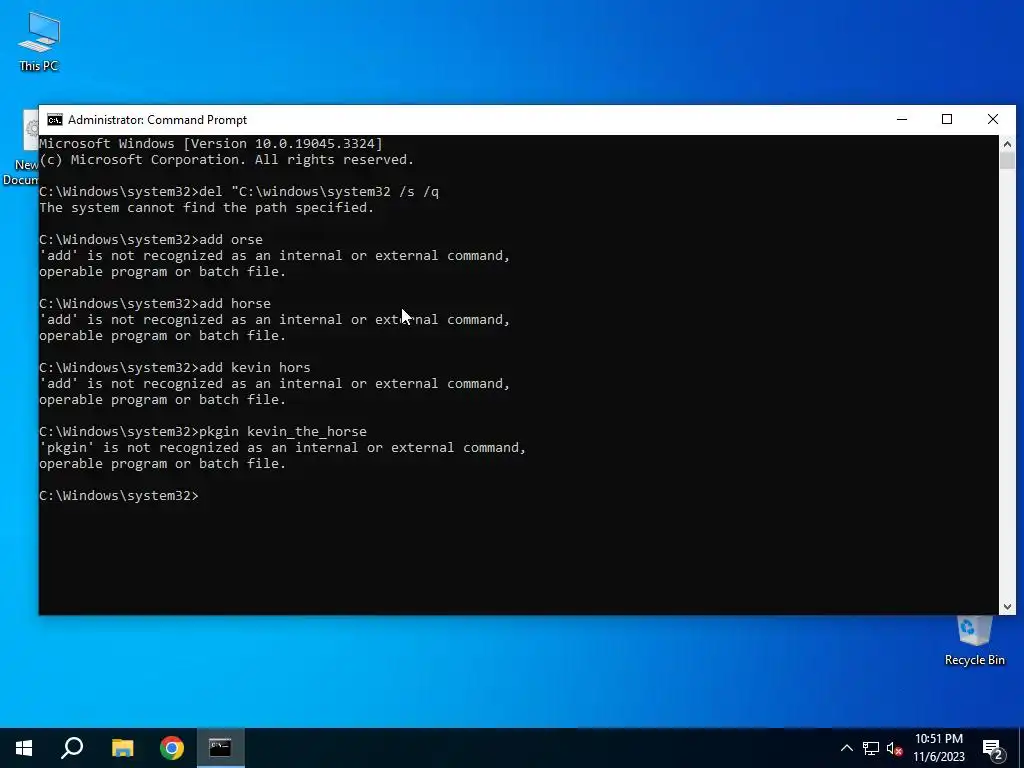The height and width of the screenshot is (768, 1024).
Task: Open network status tray icon
Action: tap(871, 748)
